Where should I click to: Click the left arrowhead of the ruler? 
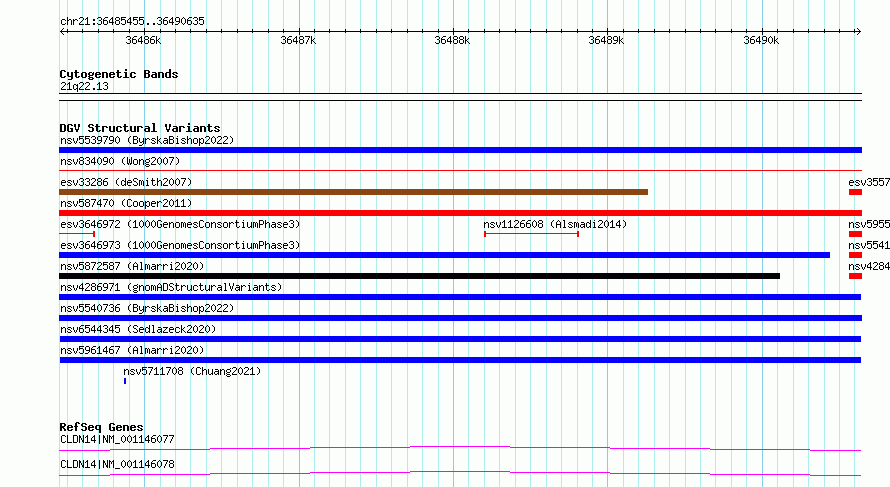click(62, 32)
